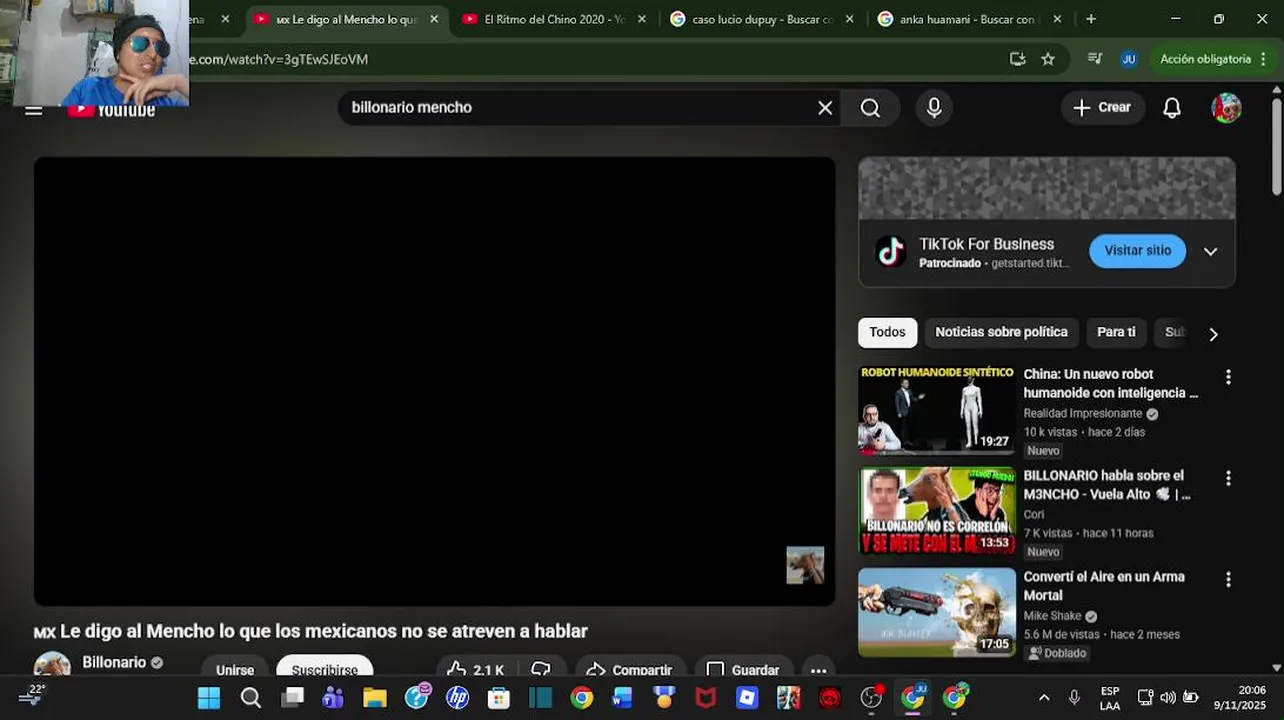Click the ESP LAA language indicator
The height and width of the screenshot is (720, 1284).
coord(1110,698)
